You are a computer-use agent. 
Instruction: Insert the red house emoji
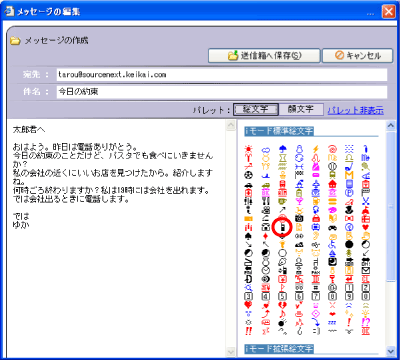pyautogui.click(x=332, y=184)
